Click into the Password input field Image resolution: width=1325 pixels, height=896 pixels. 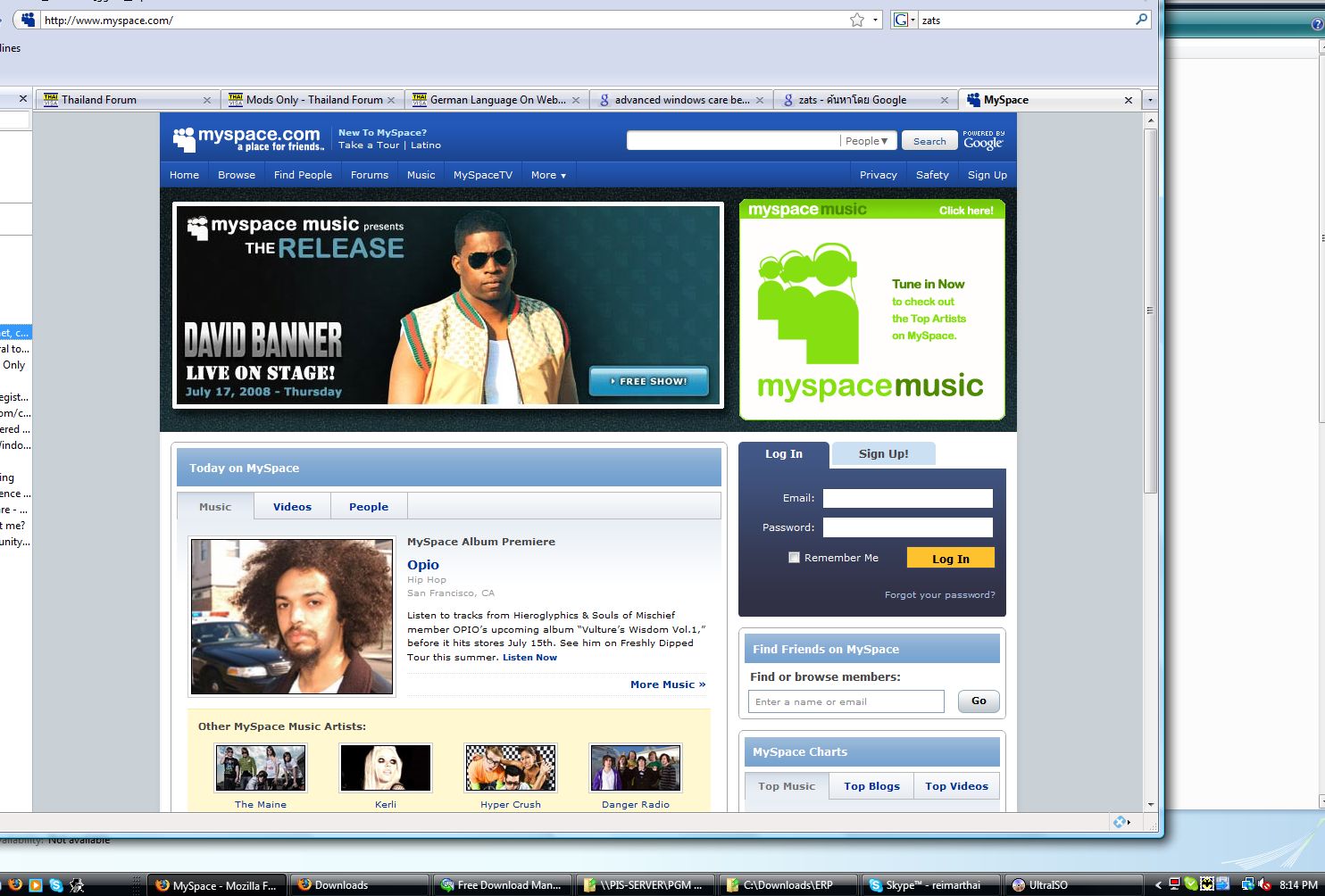click(x=907, y=527)
